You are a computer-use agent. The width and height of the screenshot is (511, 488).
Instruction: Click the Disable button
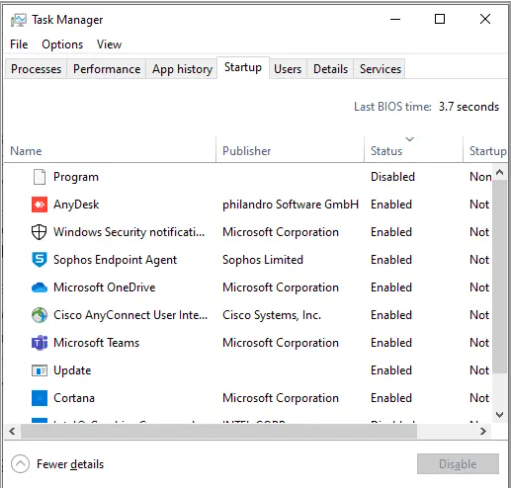click(458, 464)
